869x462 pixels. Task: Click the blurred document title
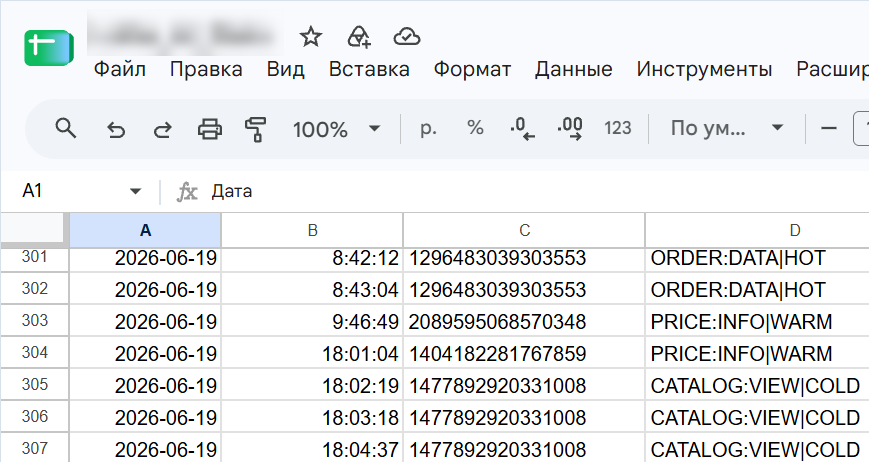coord(185,35)
